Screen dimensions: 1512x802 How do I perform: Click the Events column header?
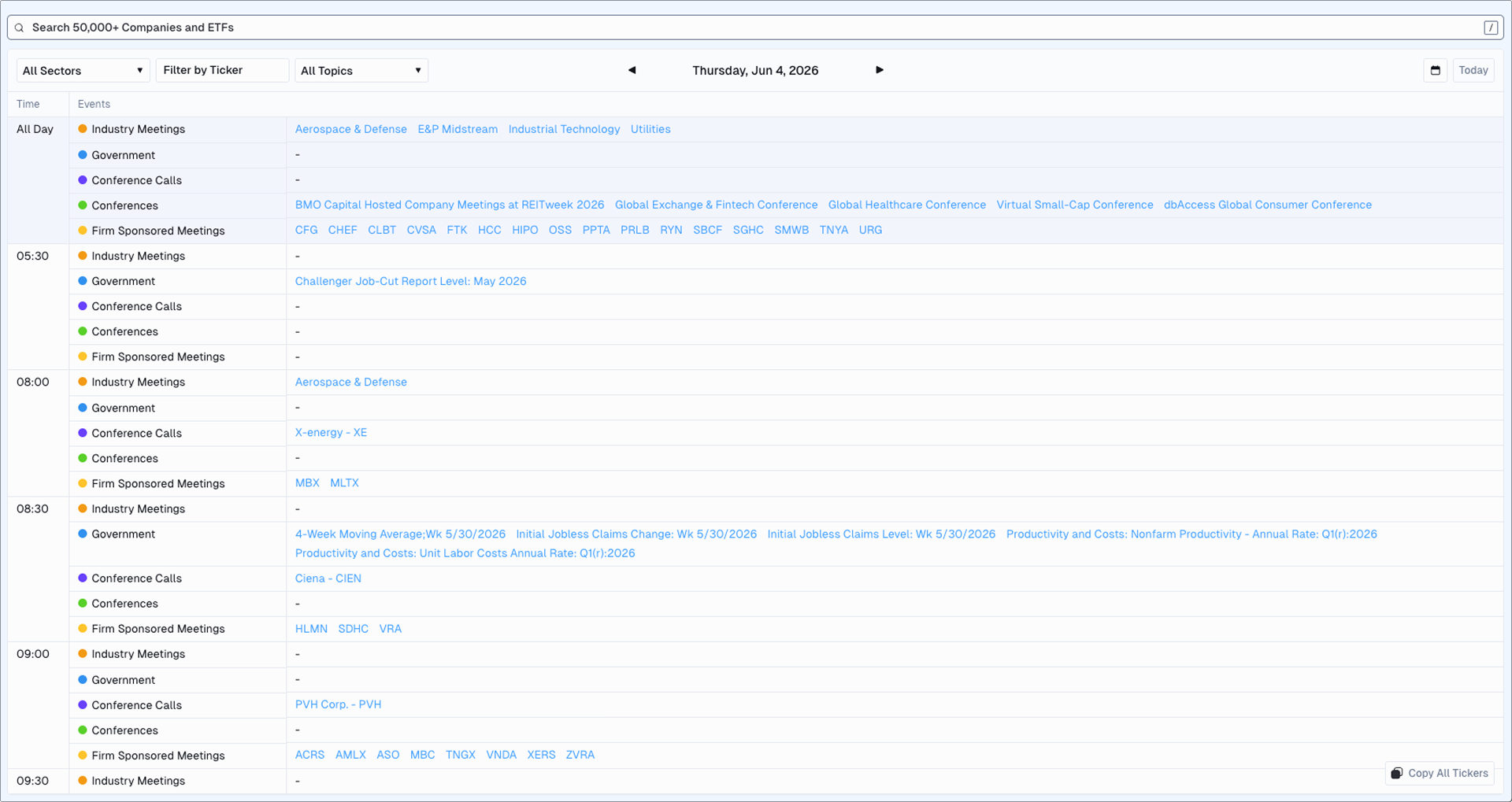tap(94, 104)
